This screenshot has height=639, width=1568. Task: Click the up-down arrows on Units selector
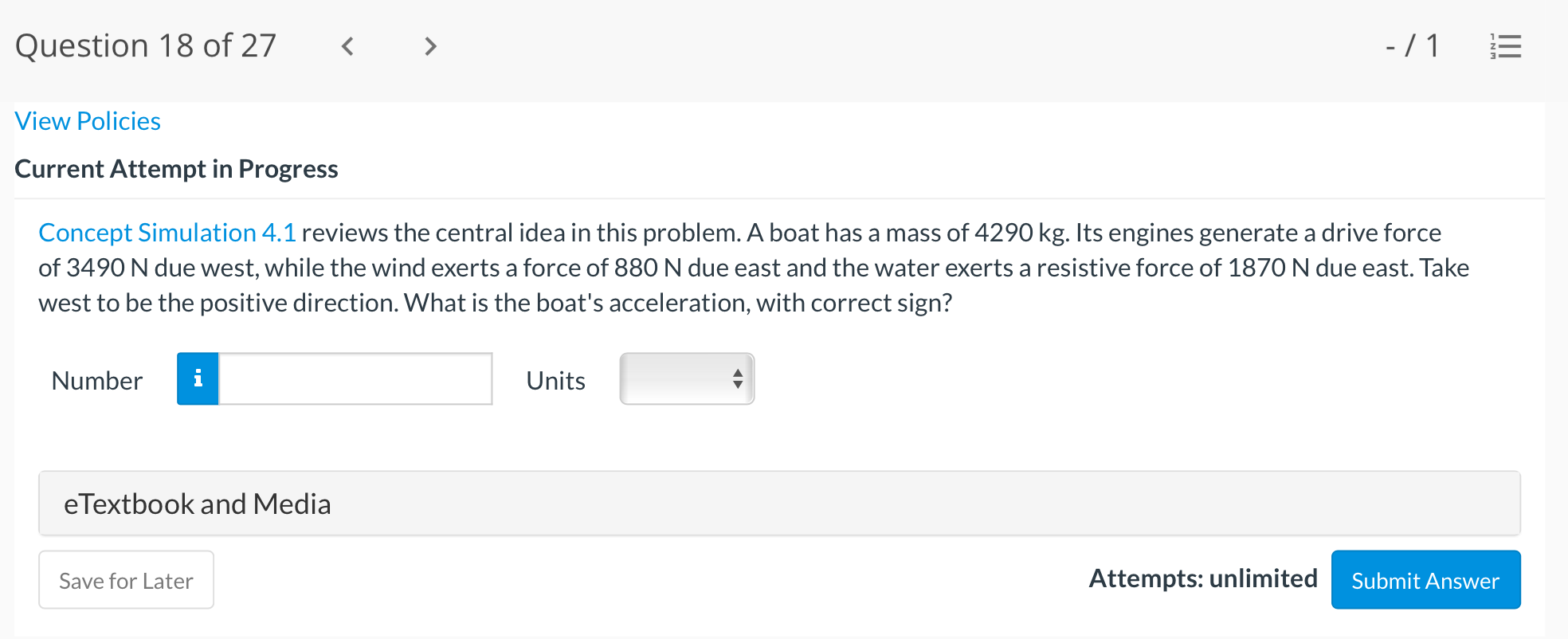(x=738, y=379)
